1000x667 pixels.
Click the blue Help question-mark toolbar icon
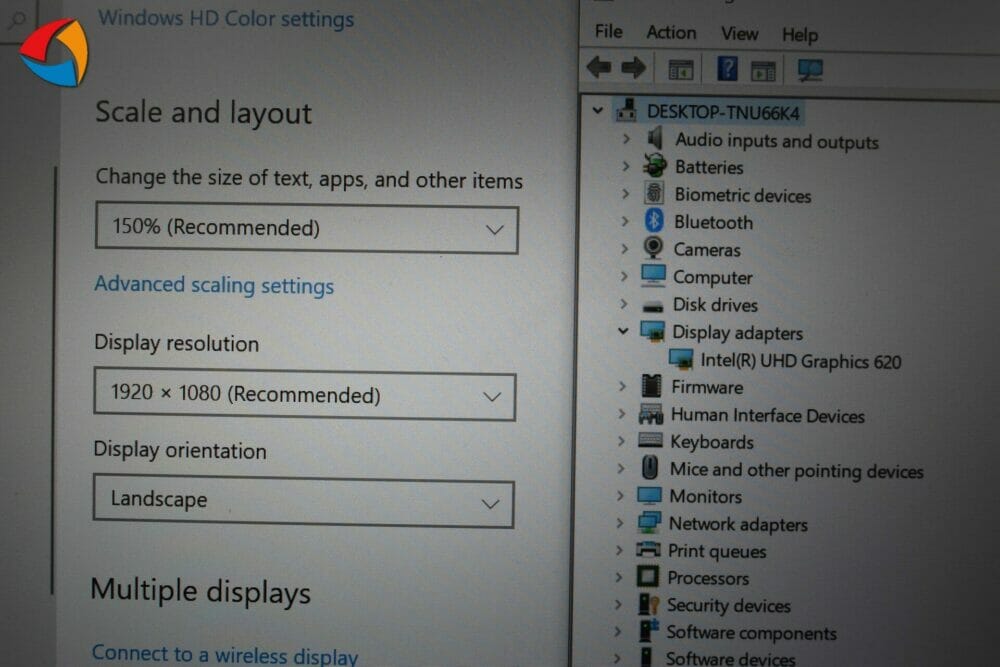727,68
